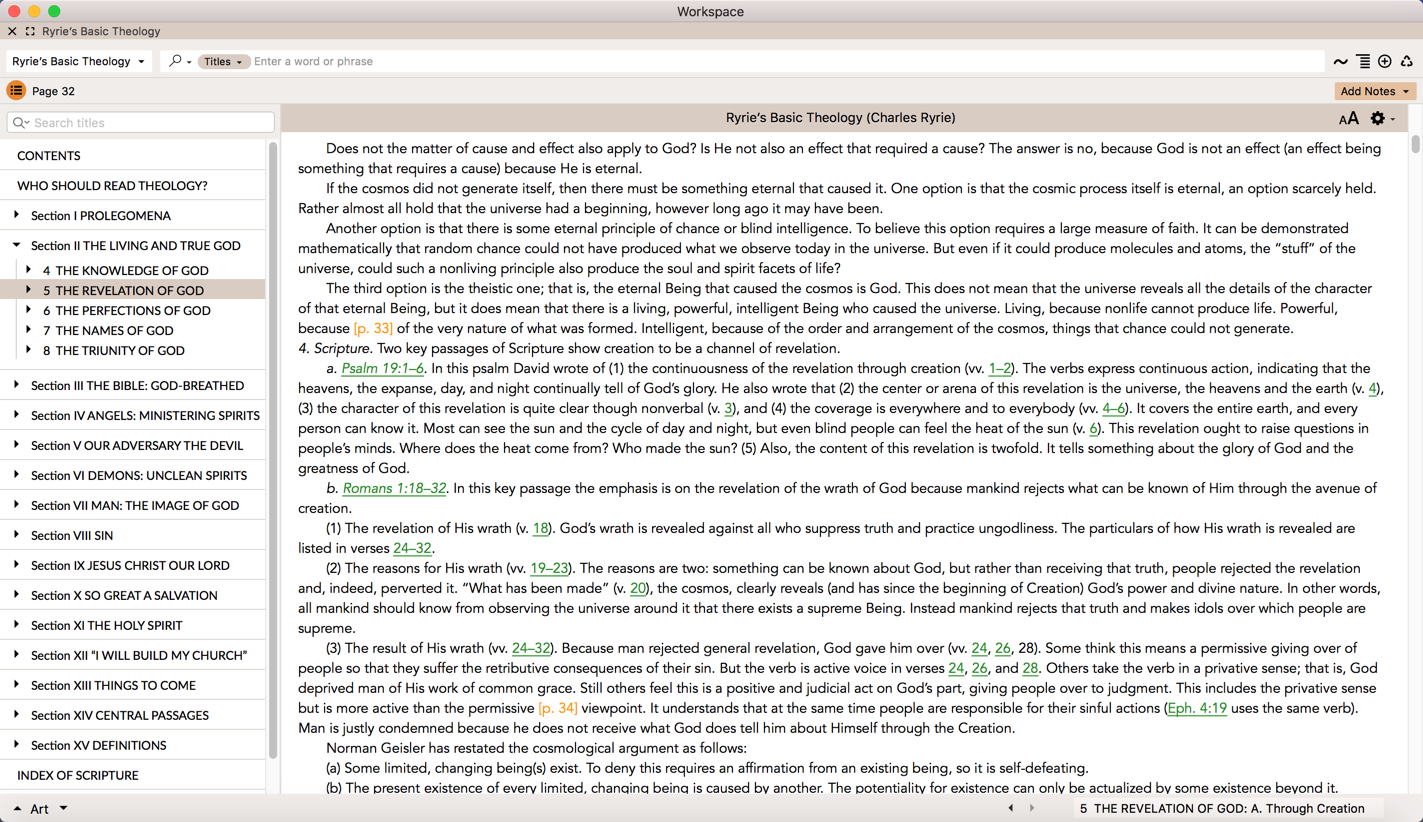Open the Add Notes dropdown
The image size is (1423, 822).
tap(1375, 91)
